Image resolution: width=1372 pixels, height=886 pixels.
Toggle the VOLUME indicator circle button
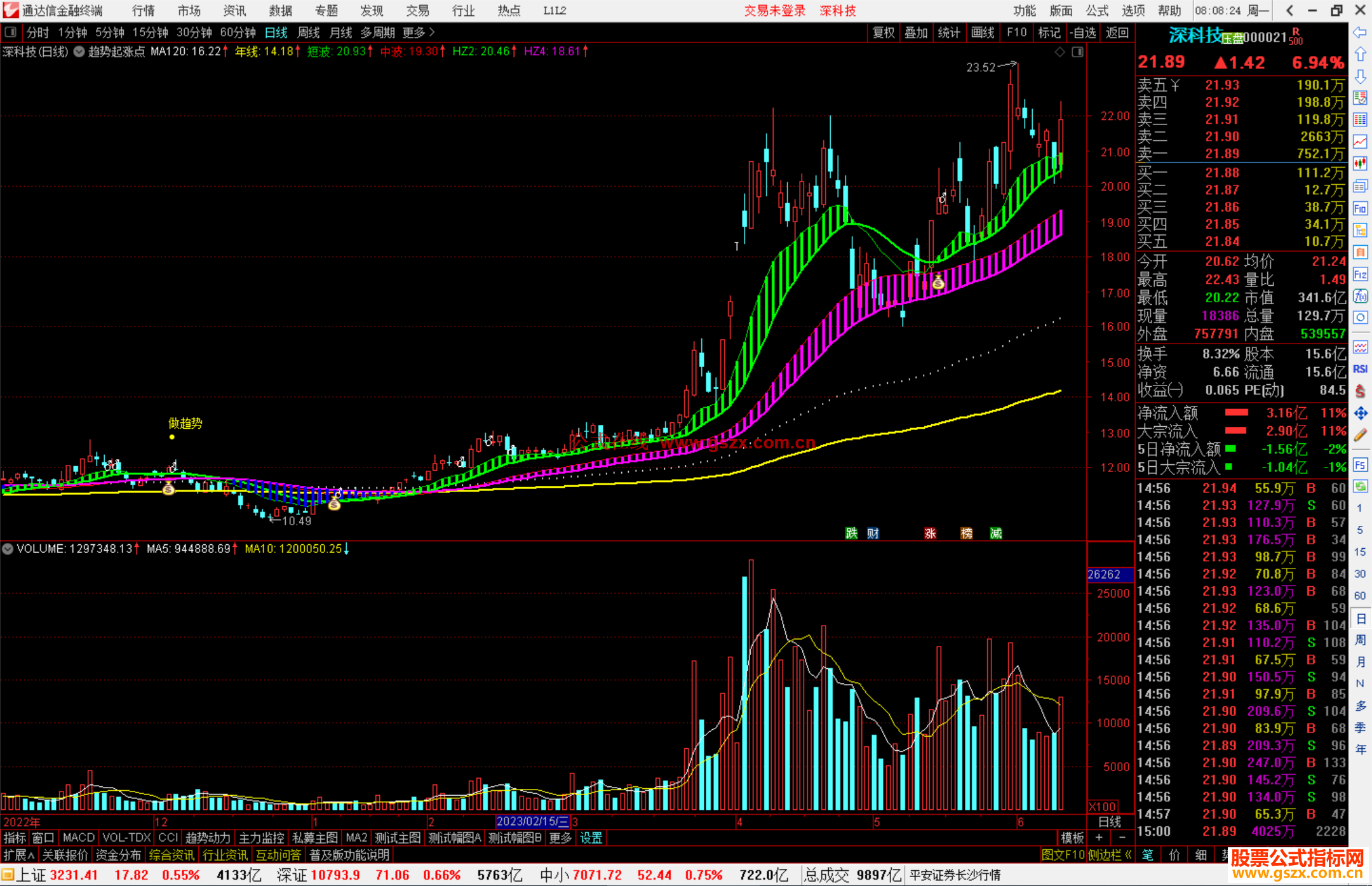[x=8, y=549]
